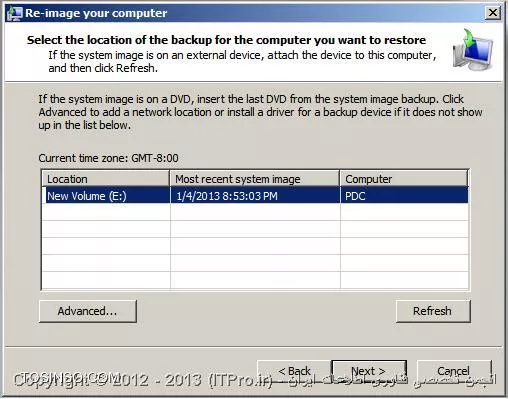Click the Current time zone GMT-8:00 text

click(x=108, y=158)
